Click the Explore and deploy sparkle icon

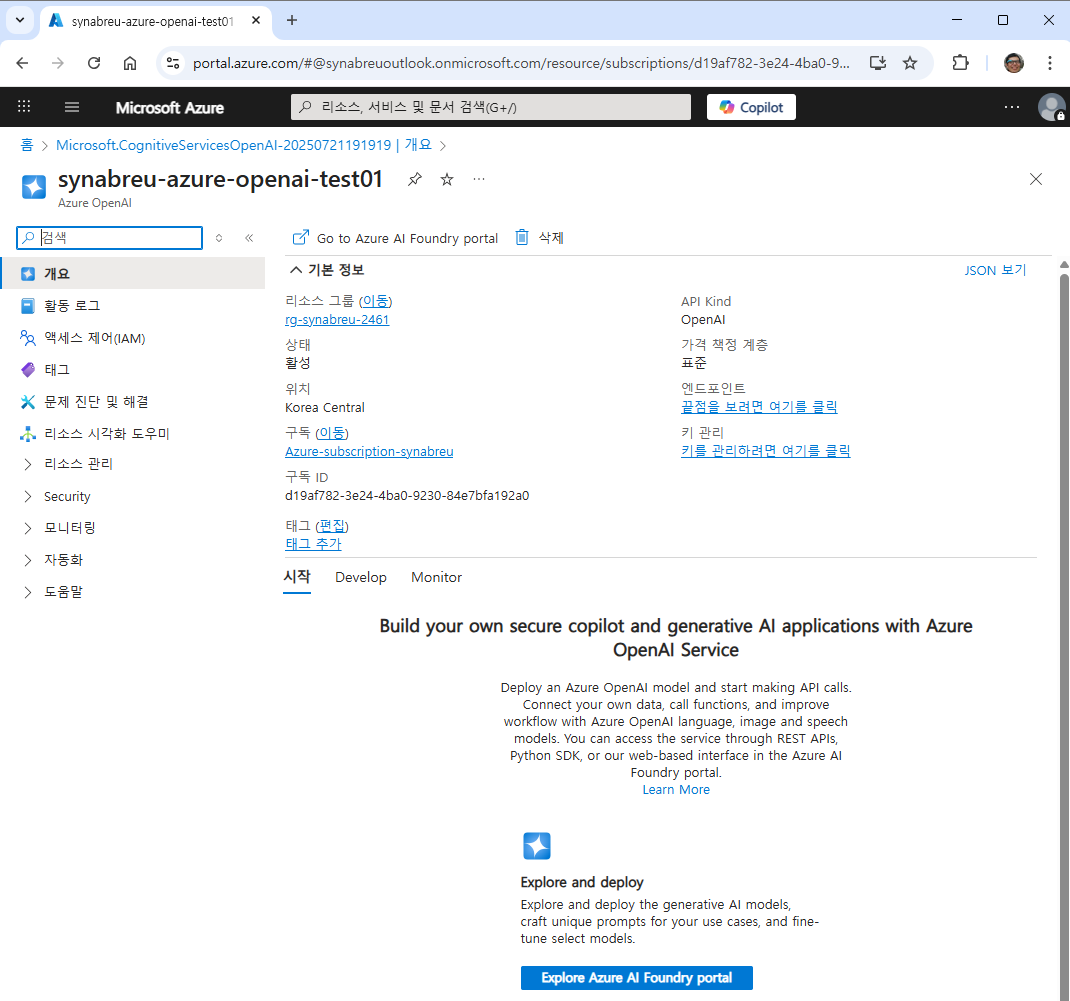point(536,846)
